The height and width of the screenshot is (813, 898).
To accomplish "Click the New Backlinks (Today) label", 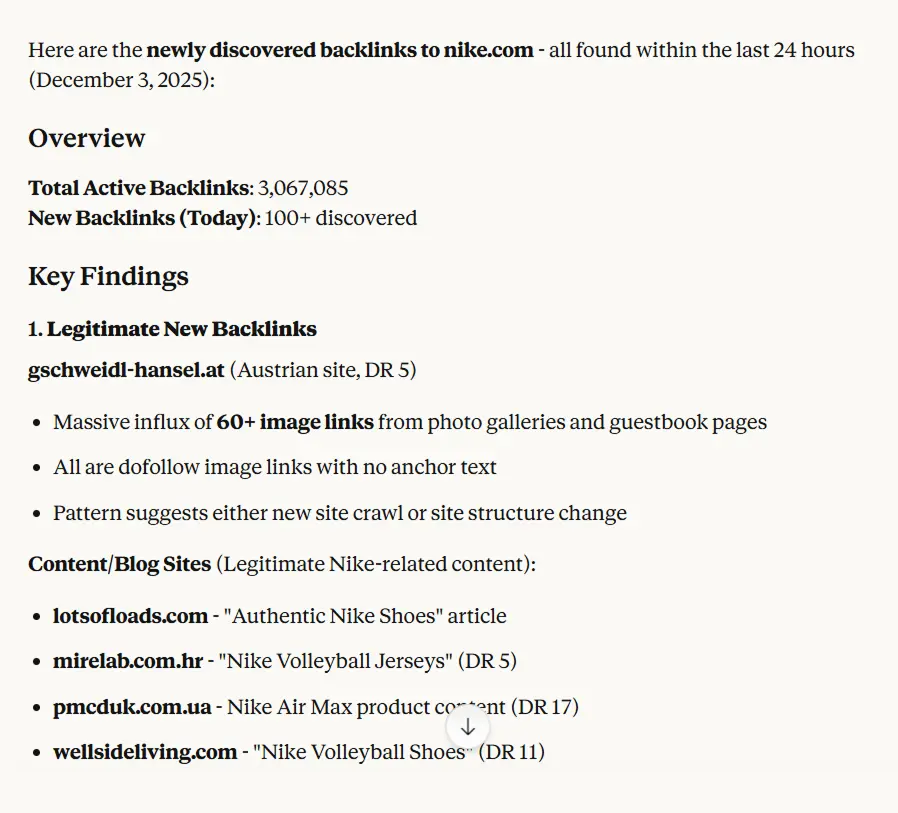I will [143, 218].
